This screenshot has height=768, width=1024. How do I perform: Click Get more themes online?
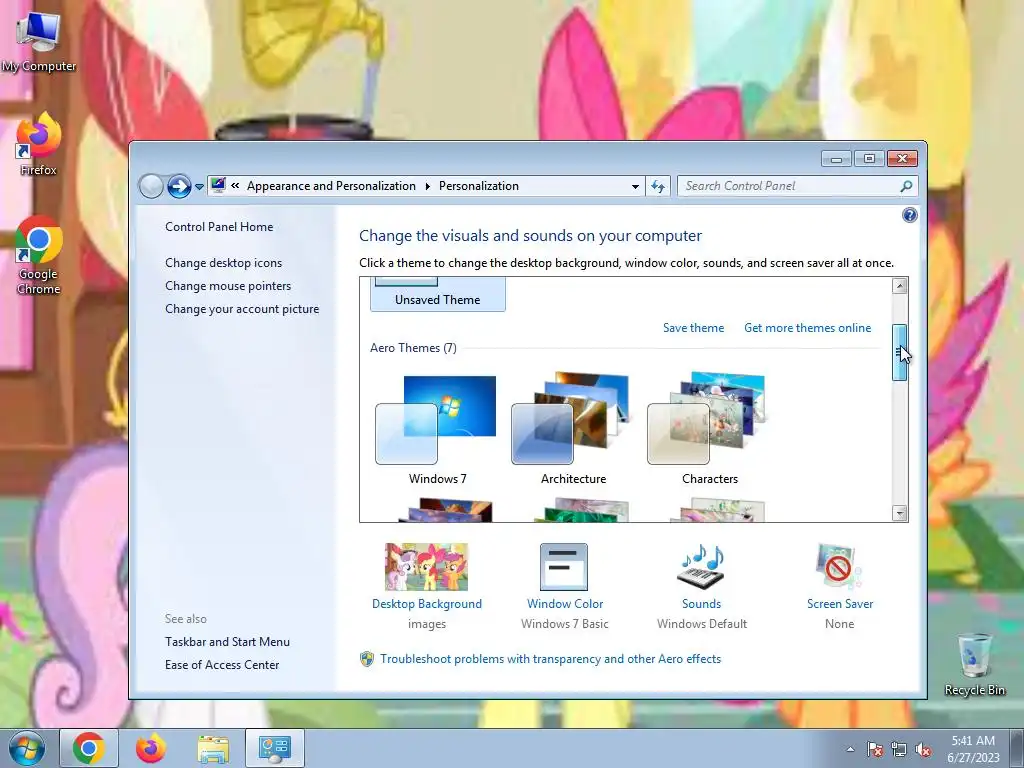(807, 328)
